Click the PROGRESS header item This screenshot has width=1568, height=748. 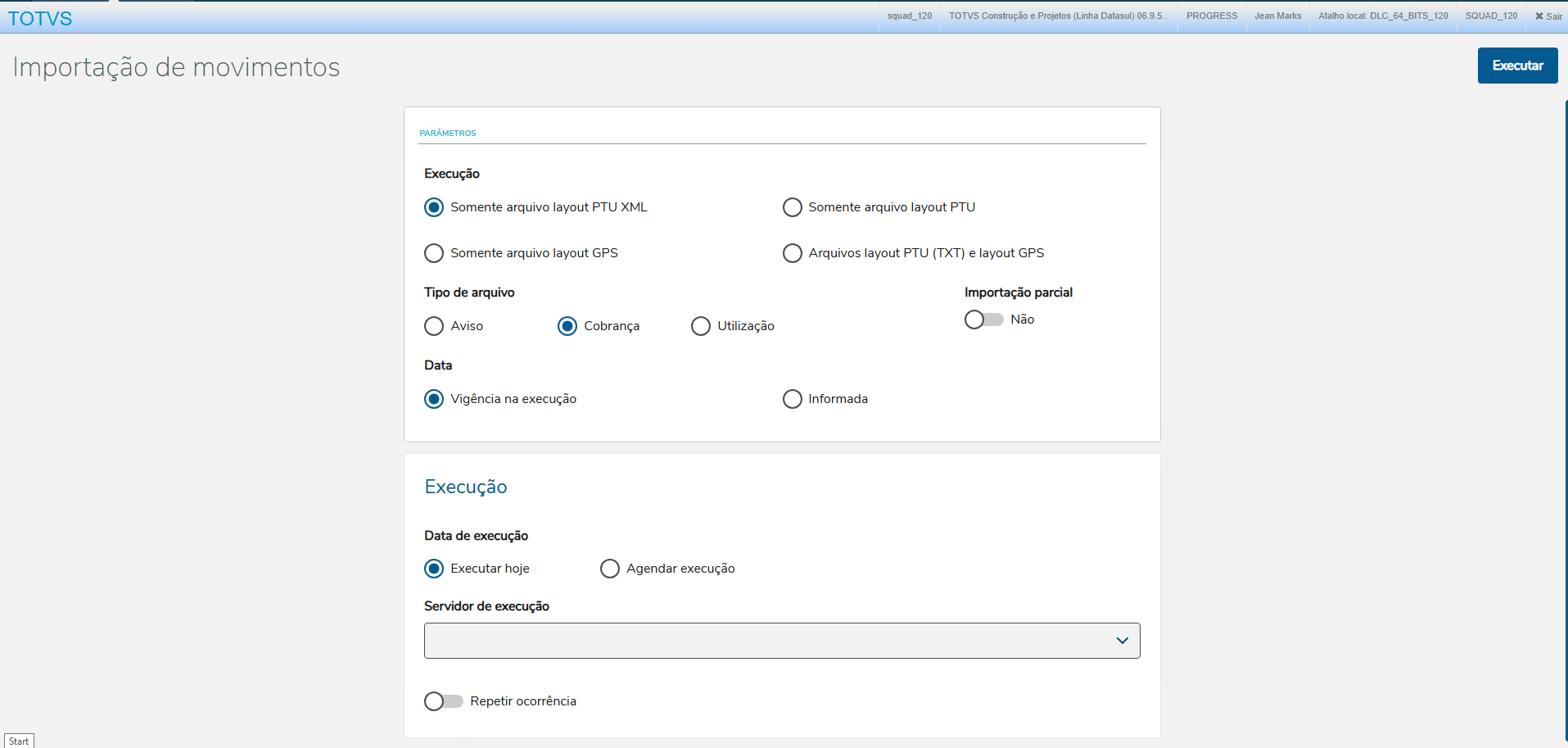1212,16
